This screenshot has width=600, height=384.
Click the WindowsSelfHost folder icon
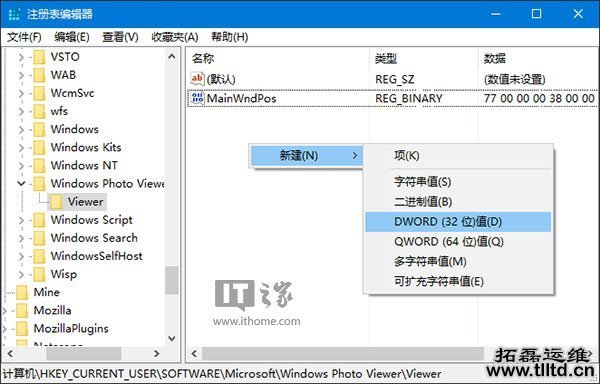(x=39, y=256)
